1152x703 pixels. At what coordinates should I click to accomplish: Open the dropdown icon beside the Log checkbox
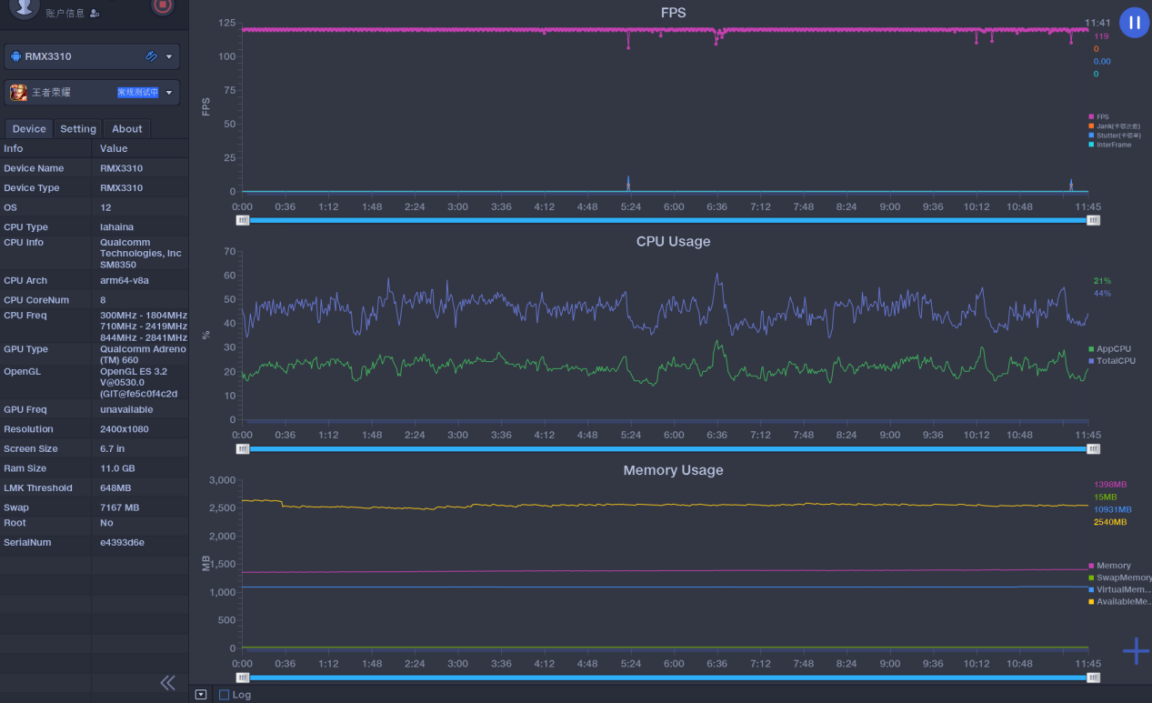coord(201,695)
